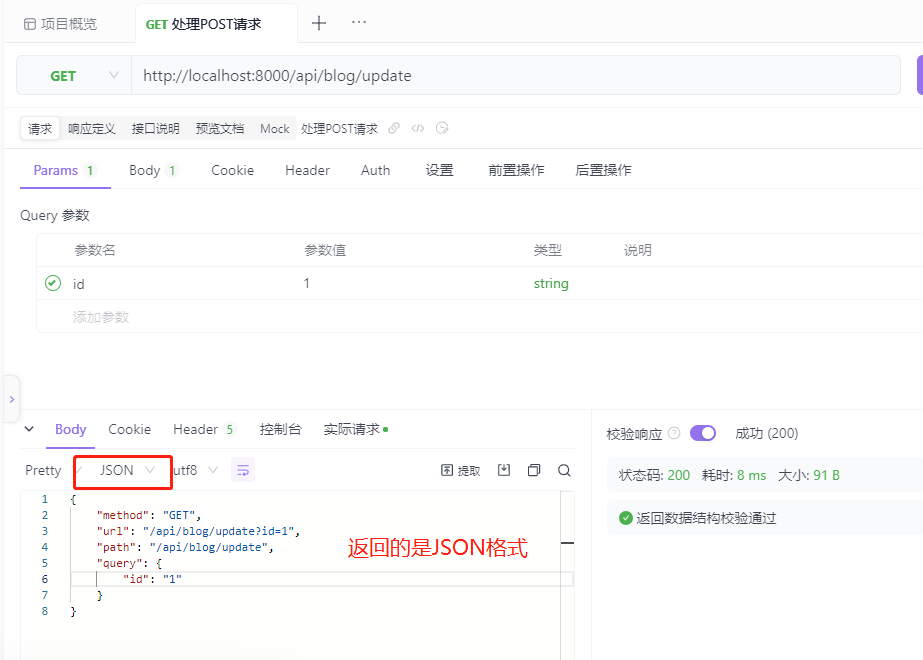Viewport: 923px width, 660px height.
Task: Collapse the response panel with chevron
Action: click(29, 429)
